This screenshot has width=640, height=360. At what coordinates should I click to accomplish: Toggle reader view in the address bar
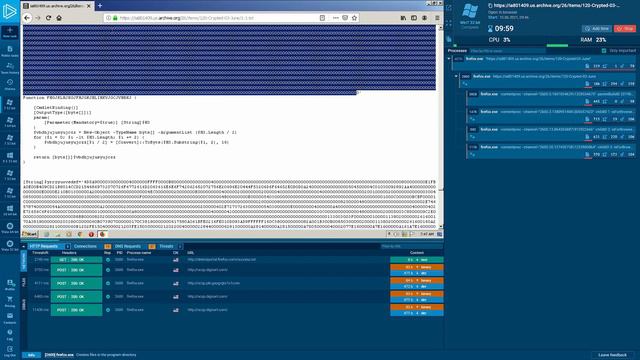(322, 18)
